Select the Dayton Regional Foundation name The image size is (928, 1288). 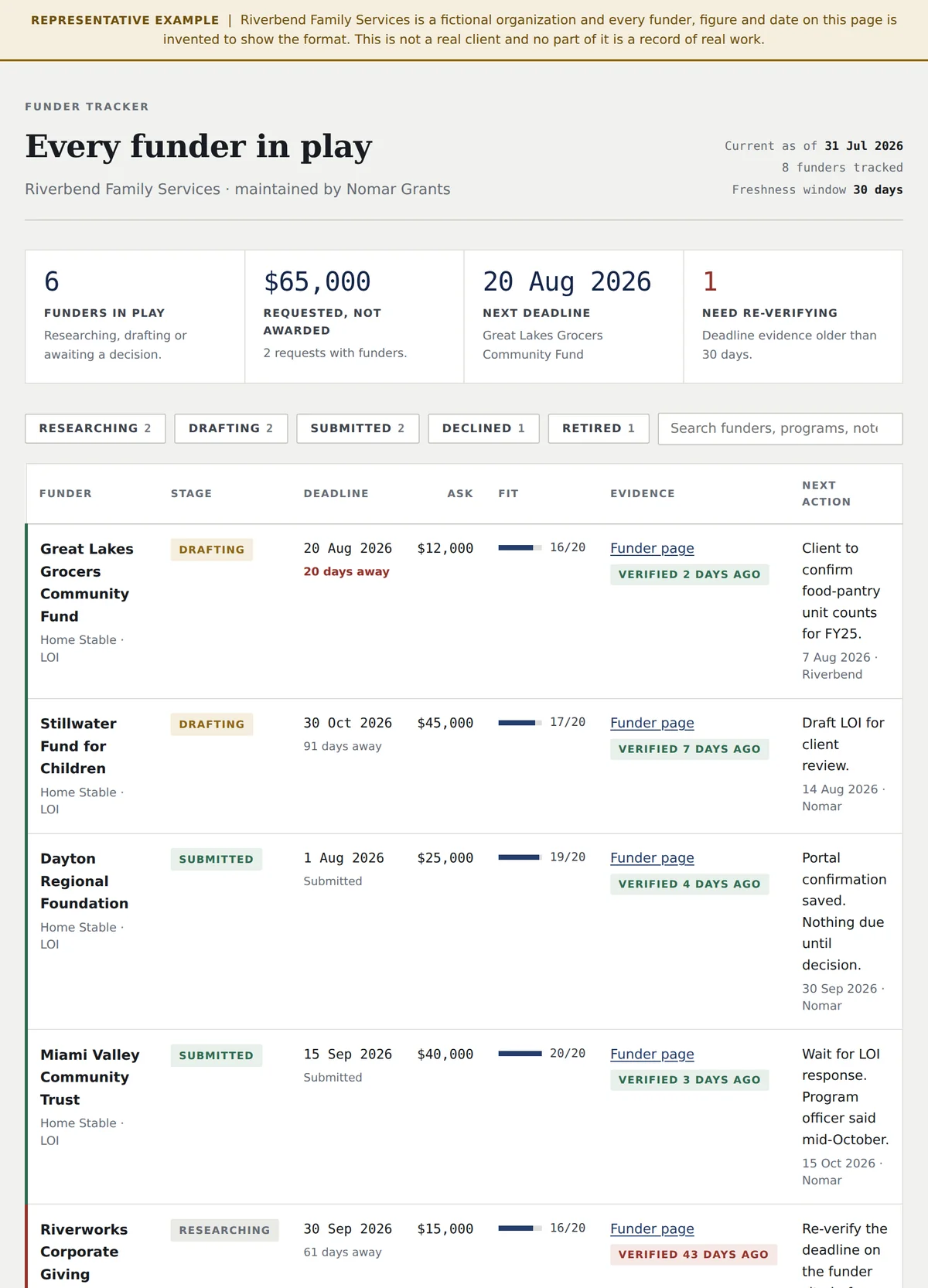[x=84, y=881]
